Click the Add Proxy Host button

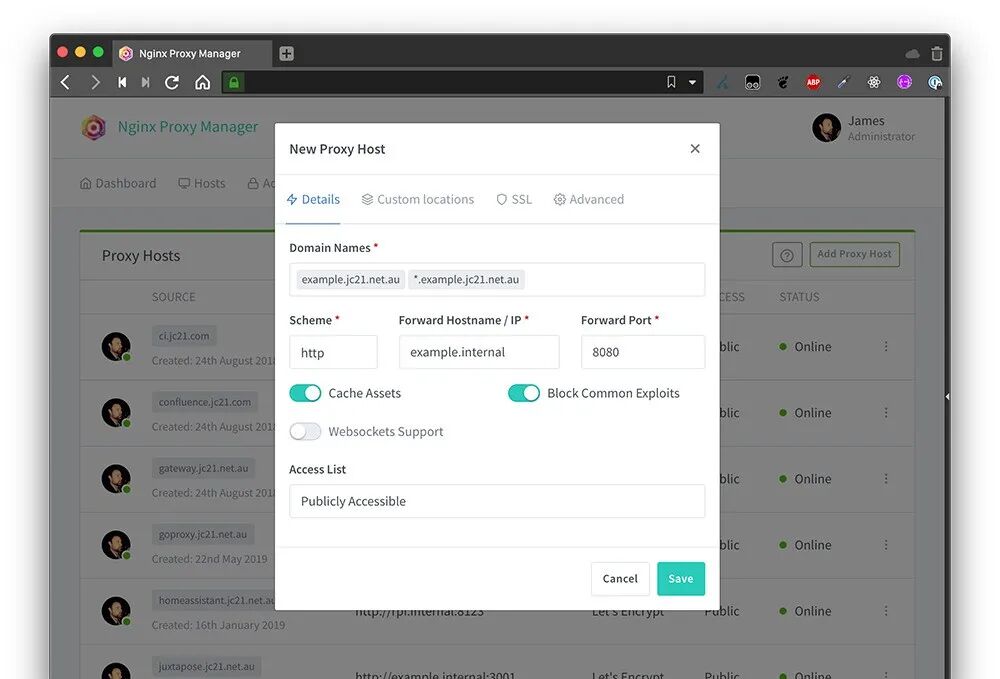[x=855, y=254]
